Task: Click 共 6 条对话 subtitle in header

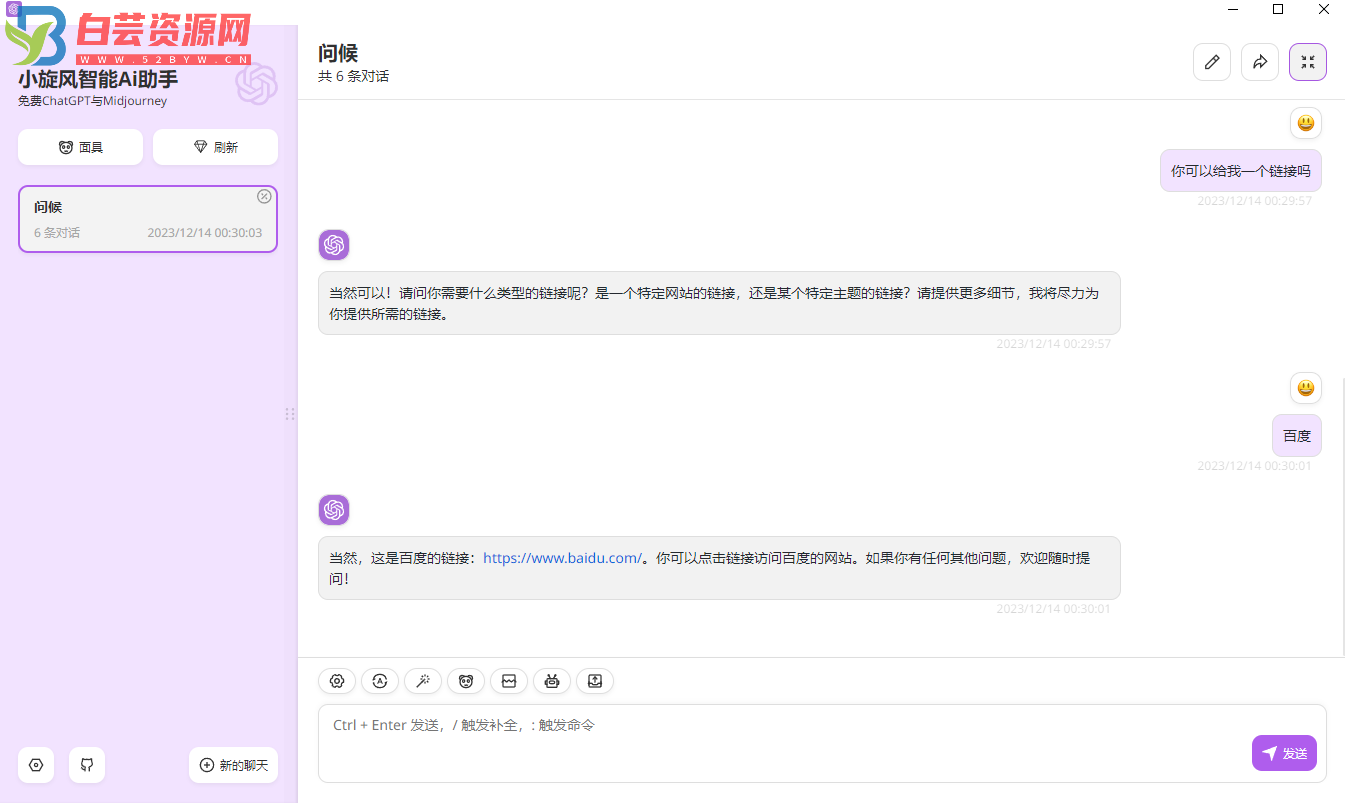Action: coord(353,76)
